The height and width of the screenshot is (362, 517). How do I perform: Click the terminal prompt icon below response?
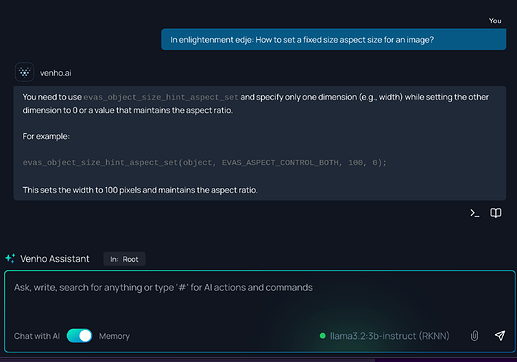coord(475,213)
